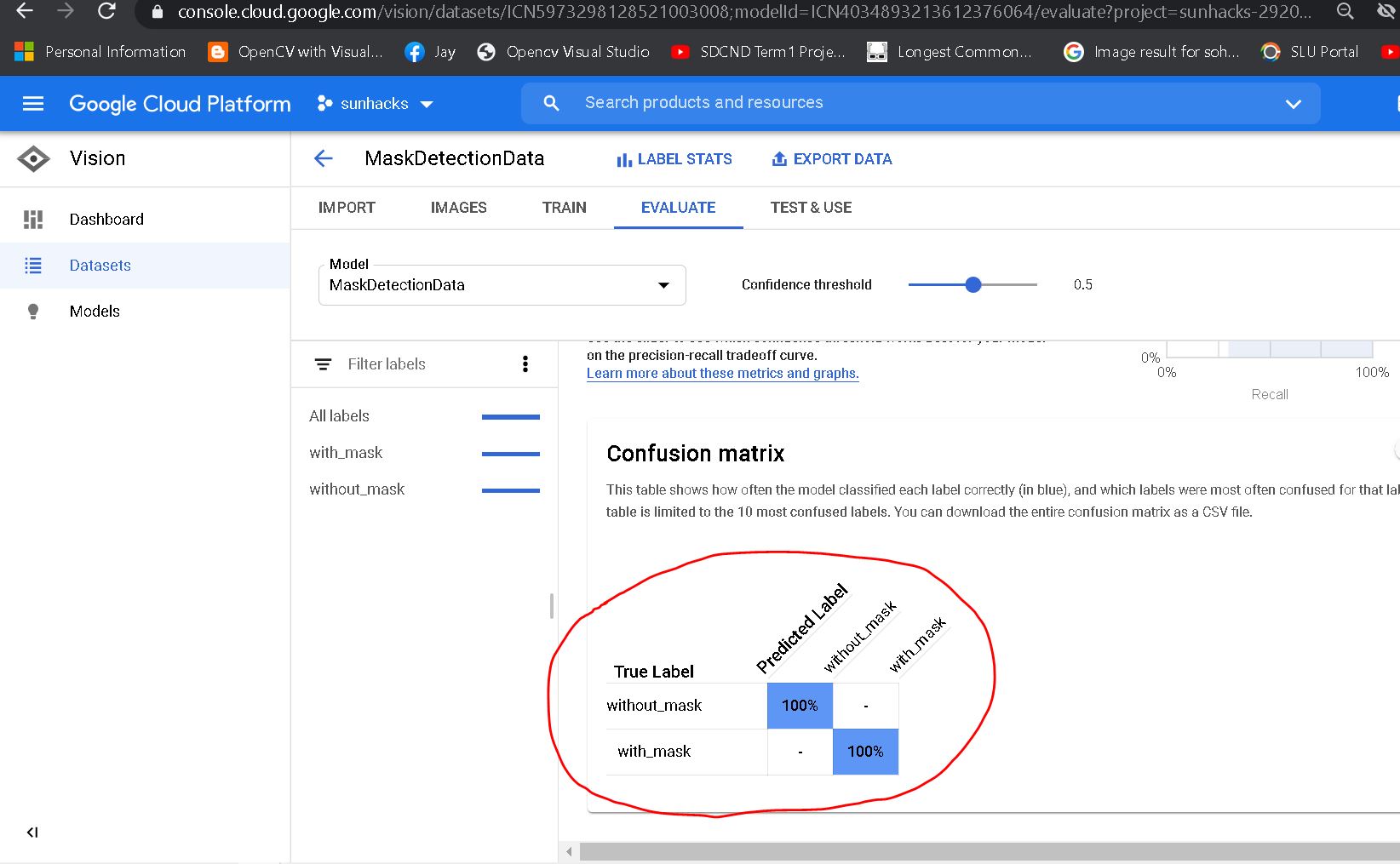Open the Model MaskDetectionData dropdown
The width and height of the screenshot is (1400, 864).
[x=502, y=285]
